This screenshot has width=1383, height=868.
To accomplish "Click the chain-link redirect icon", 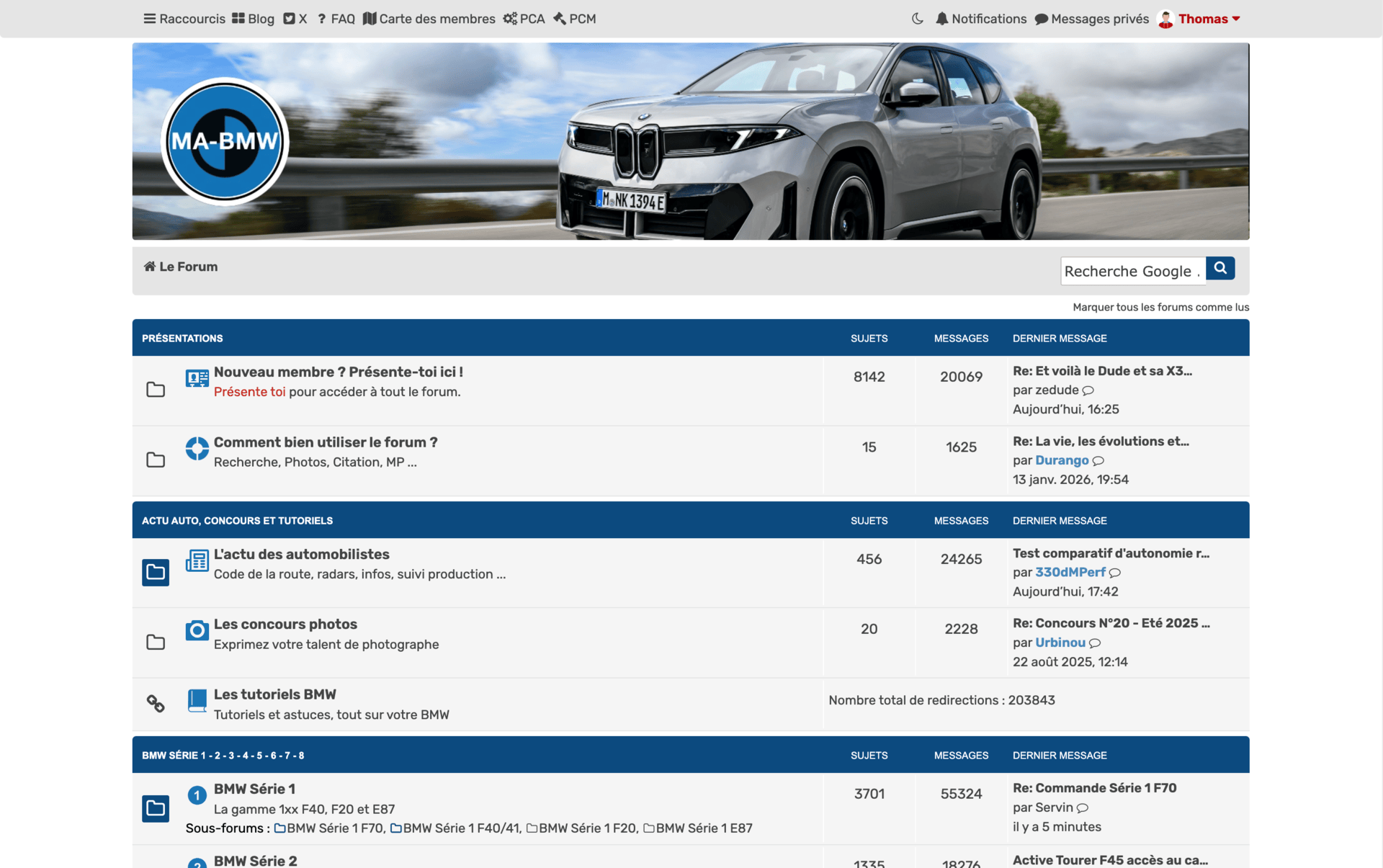I will [x=156, y=703].
